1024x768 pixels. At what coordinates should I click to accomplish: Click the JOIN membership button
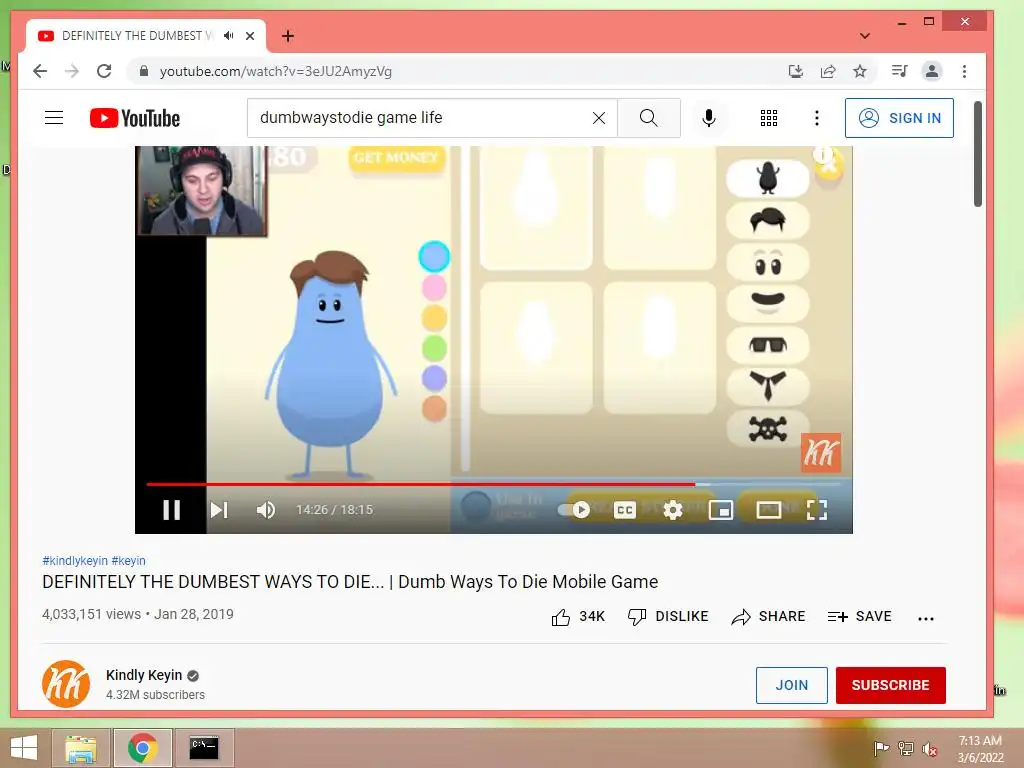792,685
